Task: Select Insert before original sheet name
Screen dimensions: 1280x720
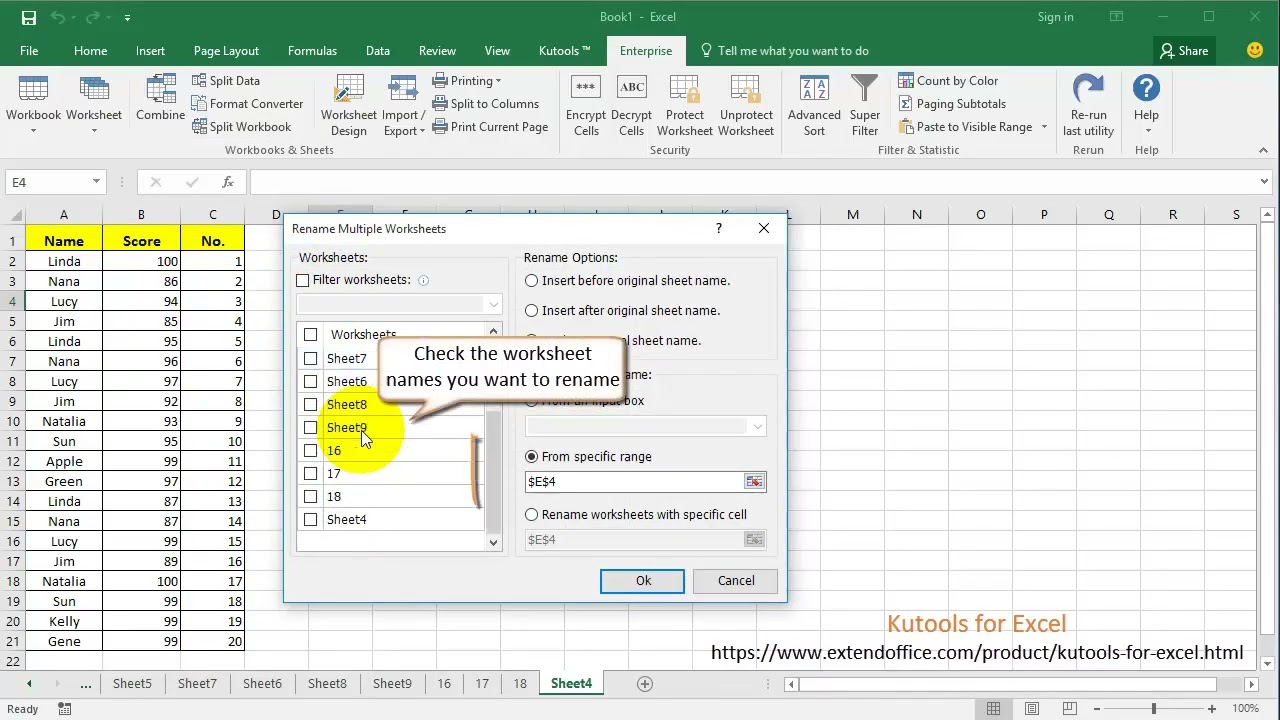Action: [531, 281]
